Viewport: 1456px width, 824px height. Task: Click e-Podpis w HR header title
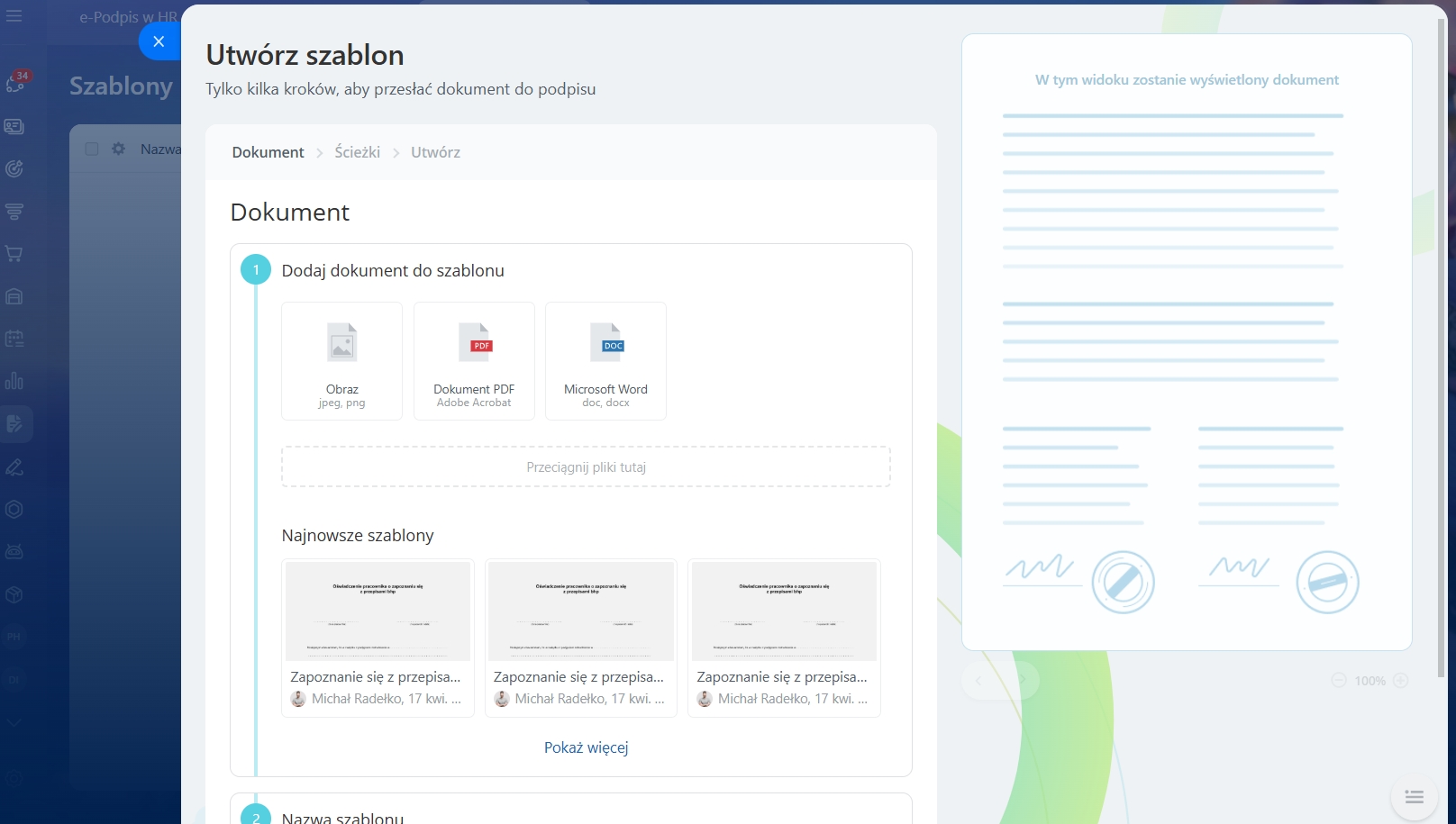(x=128, y=17)
